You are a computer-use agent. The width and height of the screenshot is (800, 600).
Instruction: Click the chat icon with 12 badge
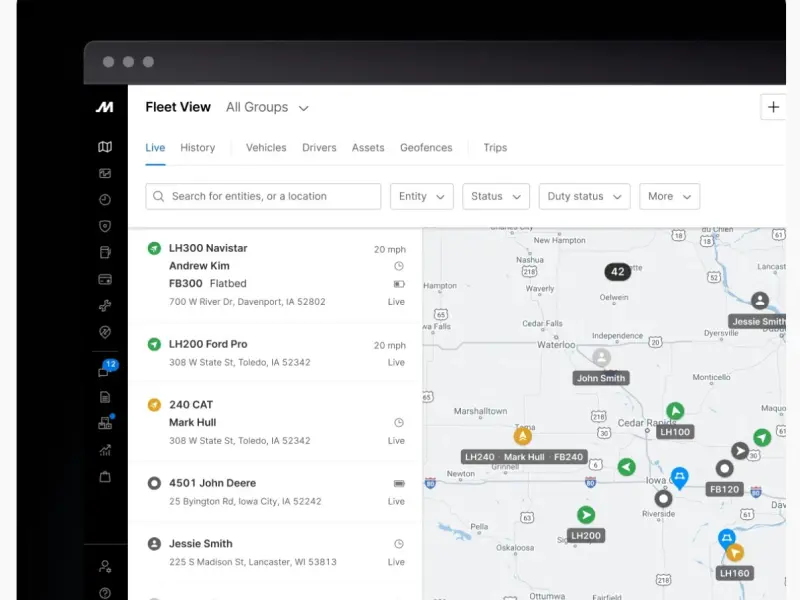105,371
